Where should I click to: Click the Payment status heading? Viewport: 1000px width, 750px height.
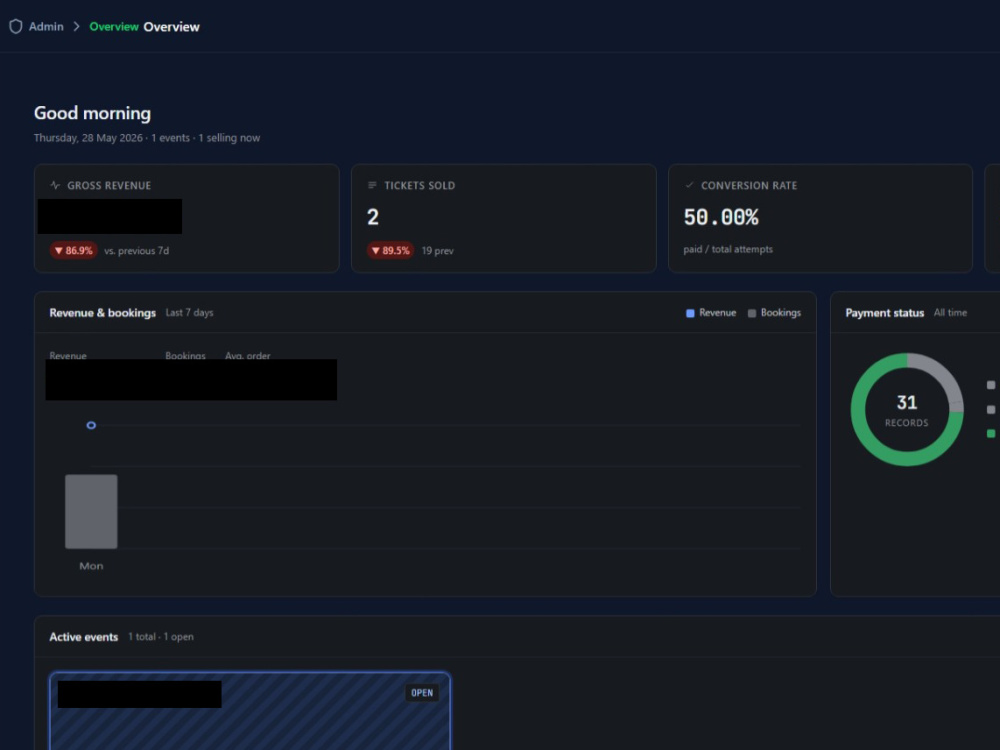[885, 312]
